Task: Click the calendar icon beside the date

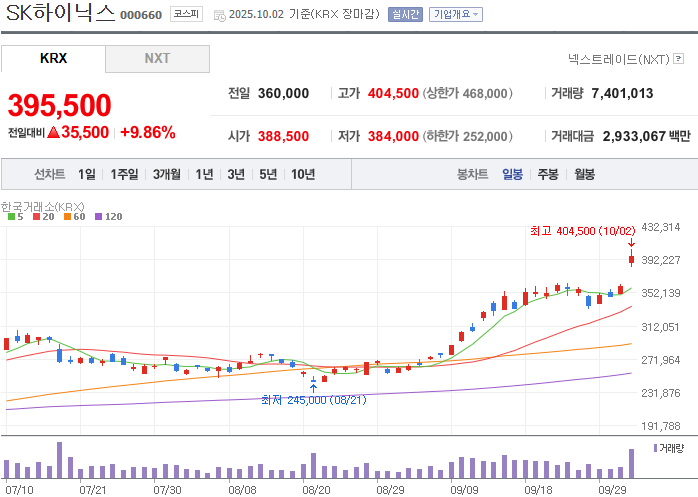Action: tap(219, 16)
